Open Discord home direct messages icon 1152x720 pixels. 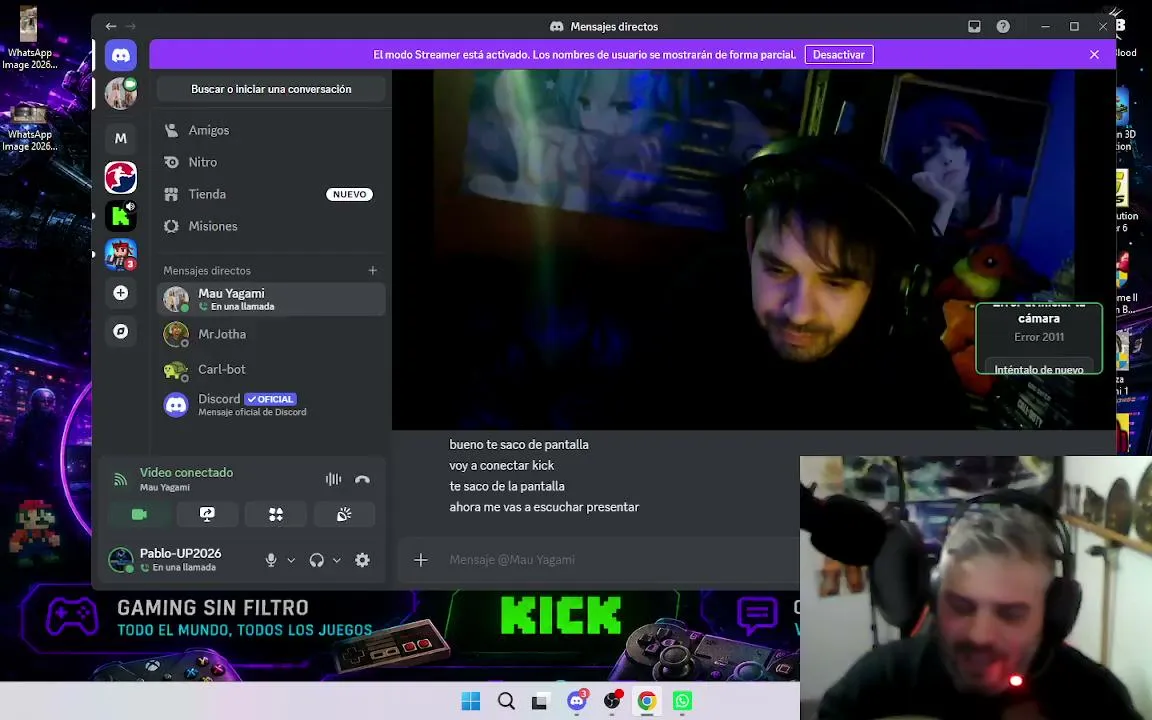[x=120, y=55]
